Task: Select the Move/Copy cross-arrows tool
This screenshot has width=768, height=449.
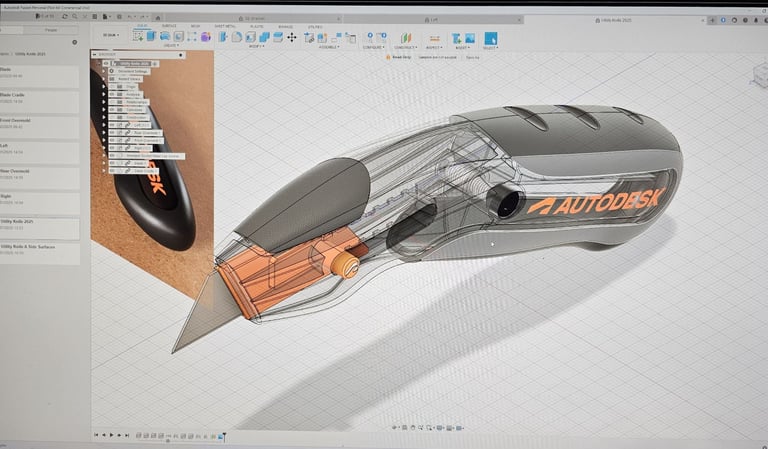Action: (292, 37)
